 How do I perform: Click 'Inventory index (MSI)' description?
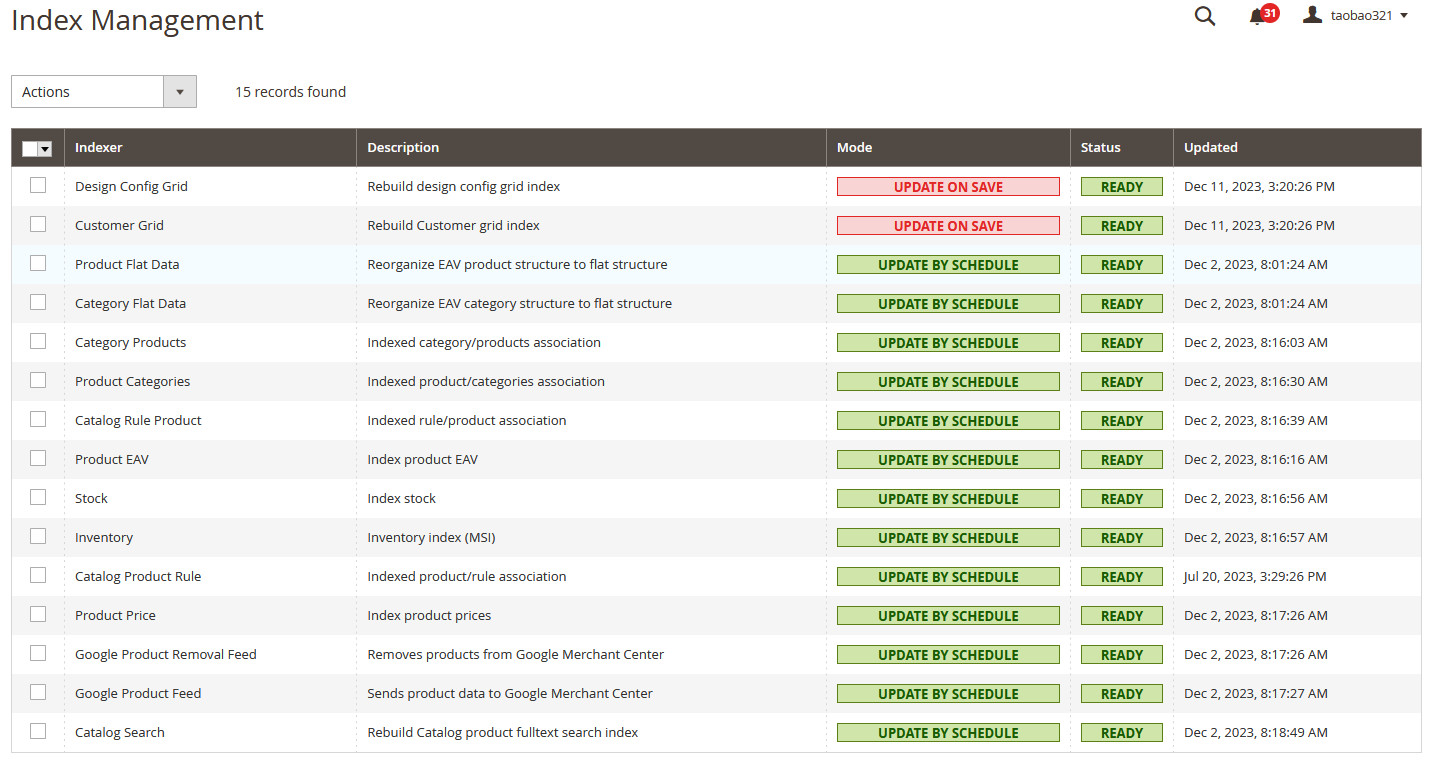point(431,537)
